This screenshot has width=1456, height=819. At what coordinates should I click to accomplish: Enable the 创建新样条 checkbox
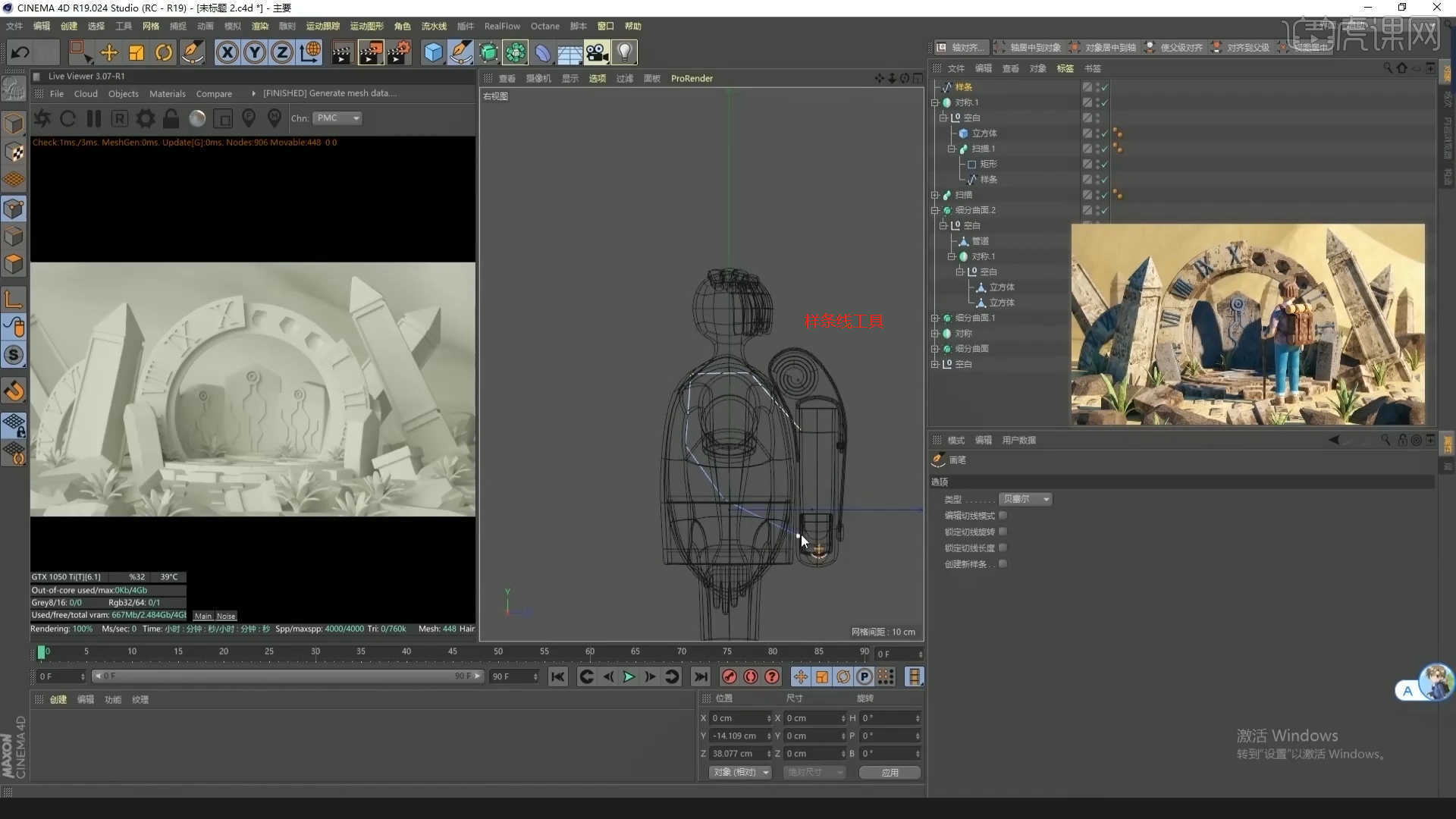[x=1003, y=564]
